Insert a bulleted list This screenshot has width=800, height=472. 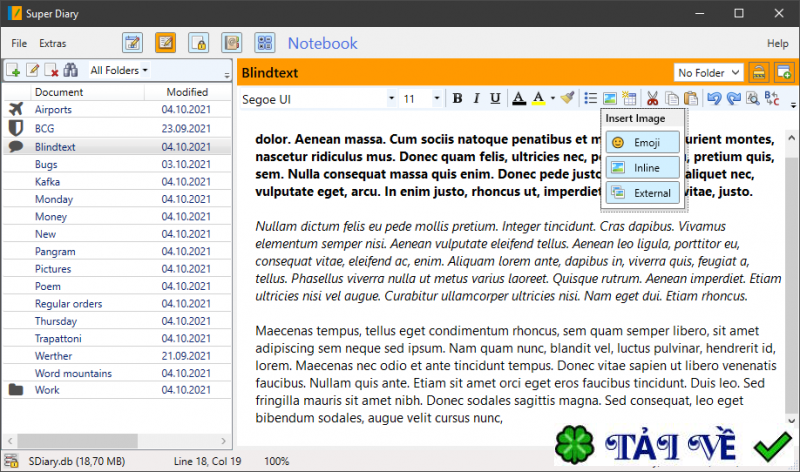pyautogui.click(x=590, y=98)
